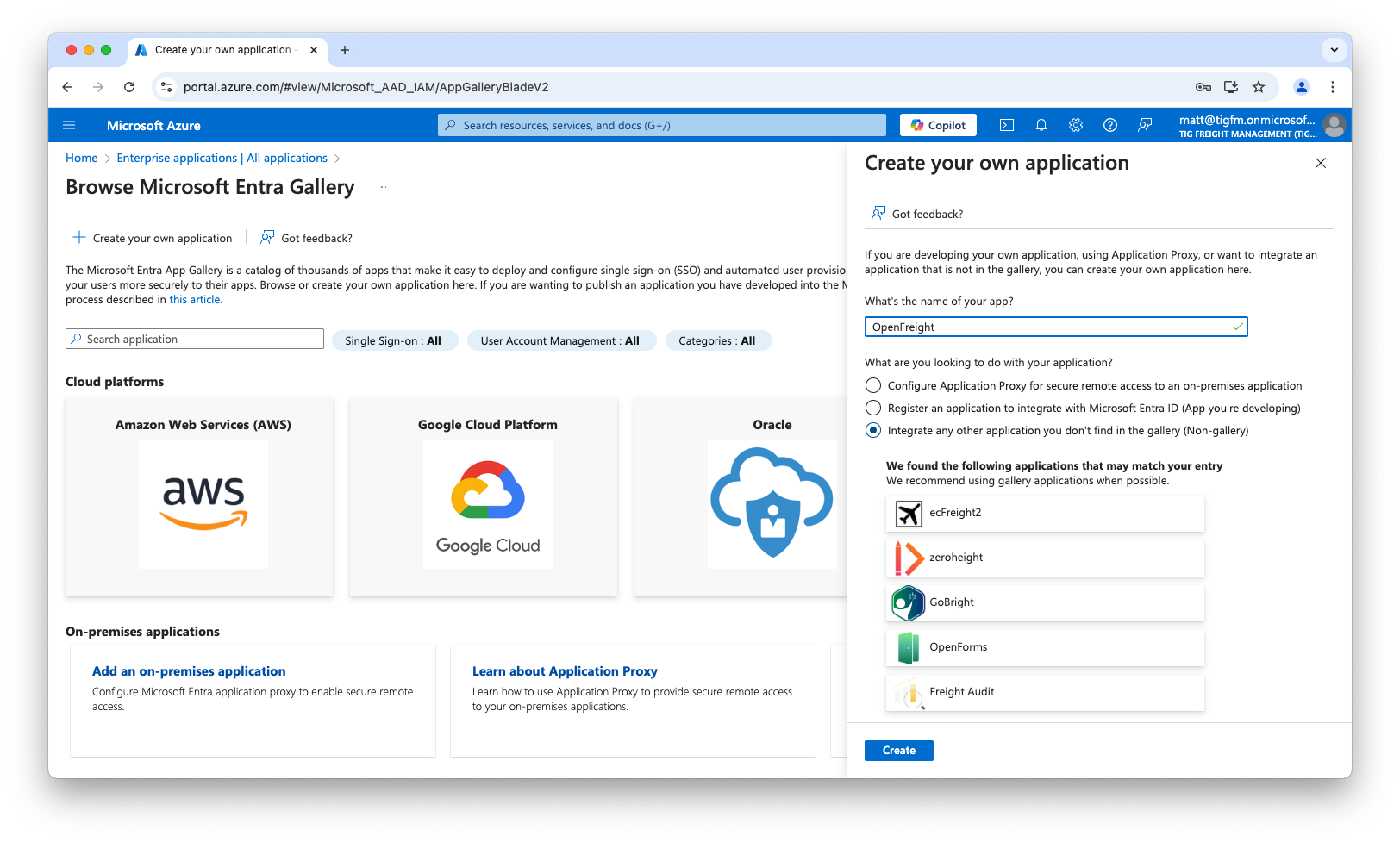Open portal settings gear
The image size is (1400, 842).
click(x=1076, y=125)
